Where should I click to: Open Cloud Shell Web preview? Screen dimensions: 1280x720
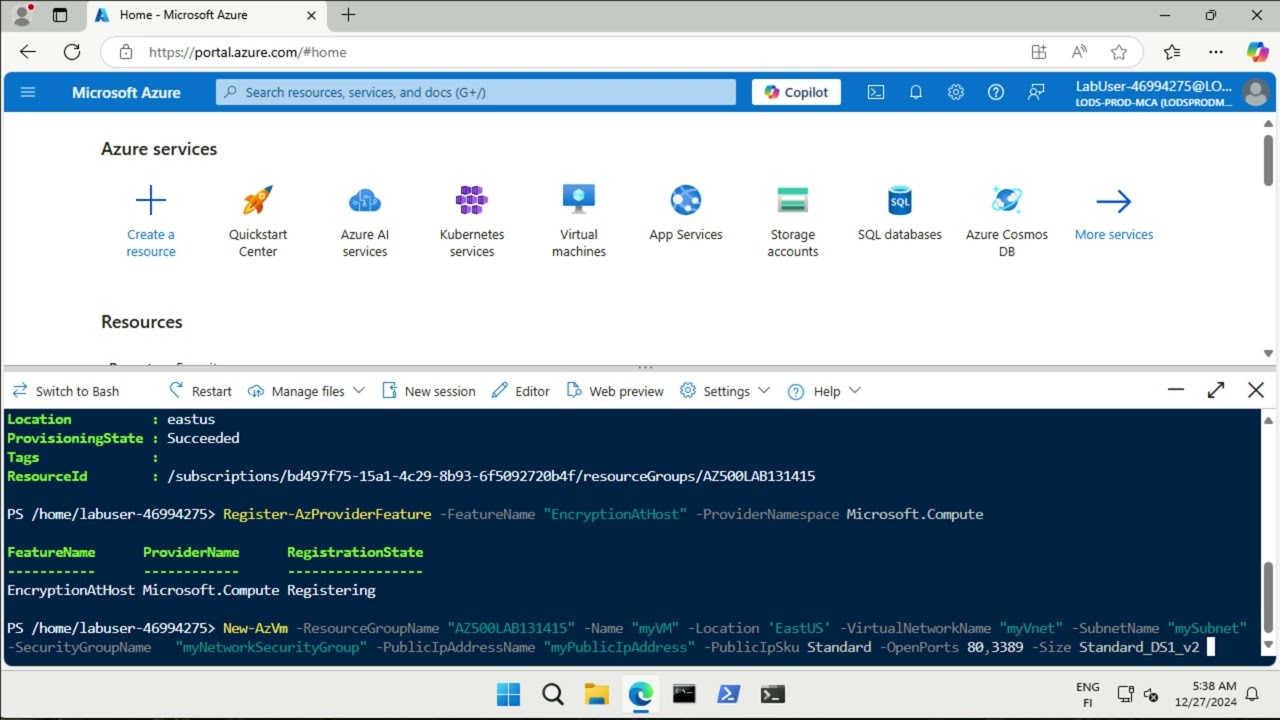tap(615, 391)
